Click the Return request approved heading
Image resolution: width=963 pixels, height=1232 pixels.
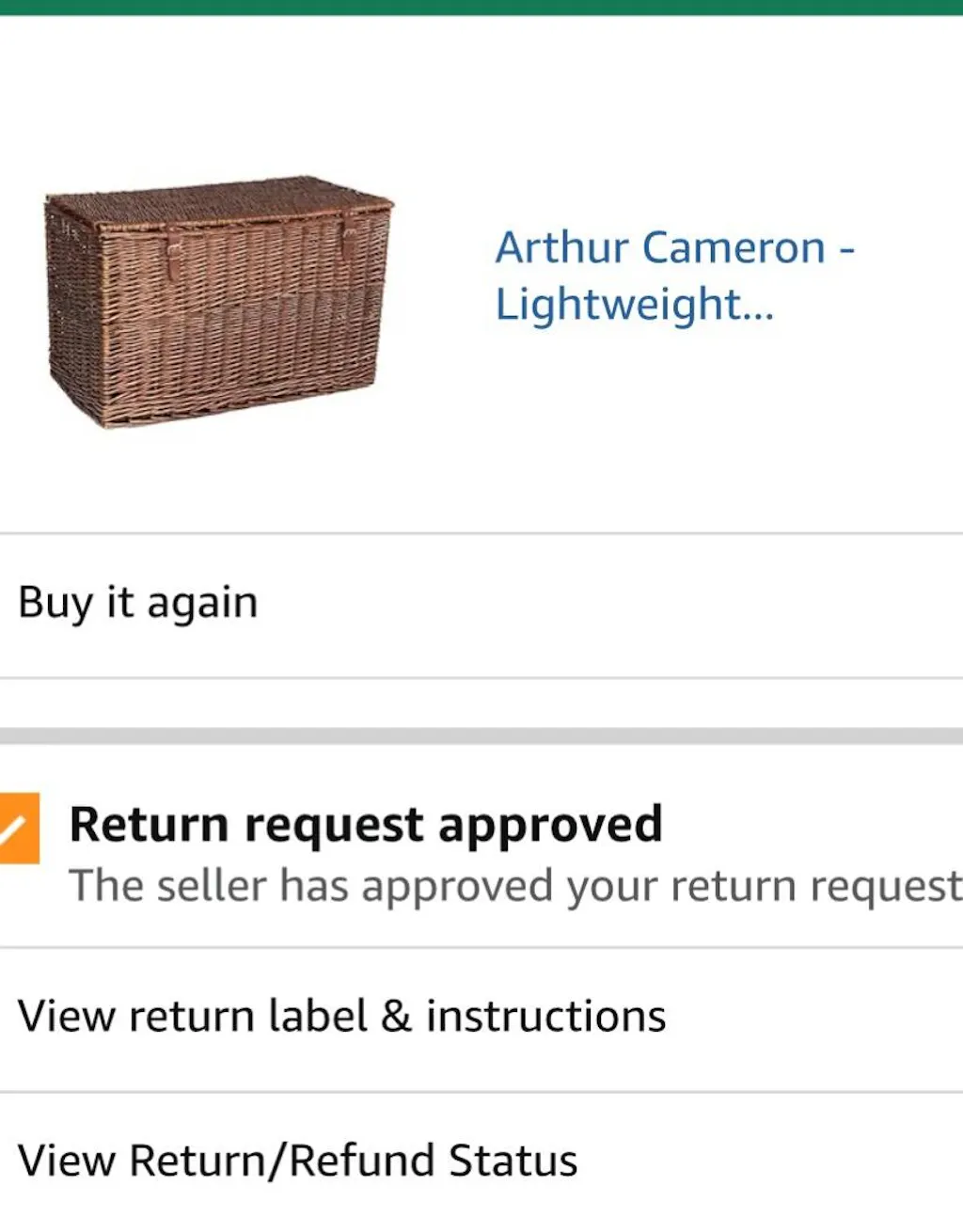pos(366,825)
